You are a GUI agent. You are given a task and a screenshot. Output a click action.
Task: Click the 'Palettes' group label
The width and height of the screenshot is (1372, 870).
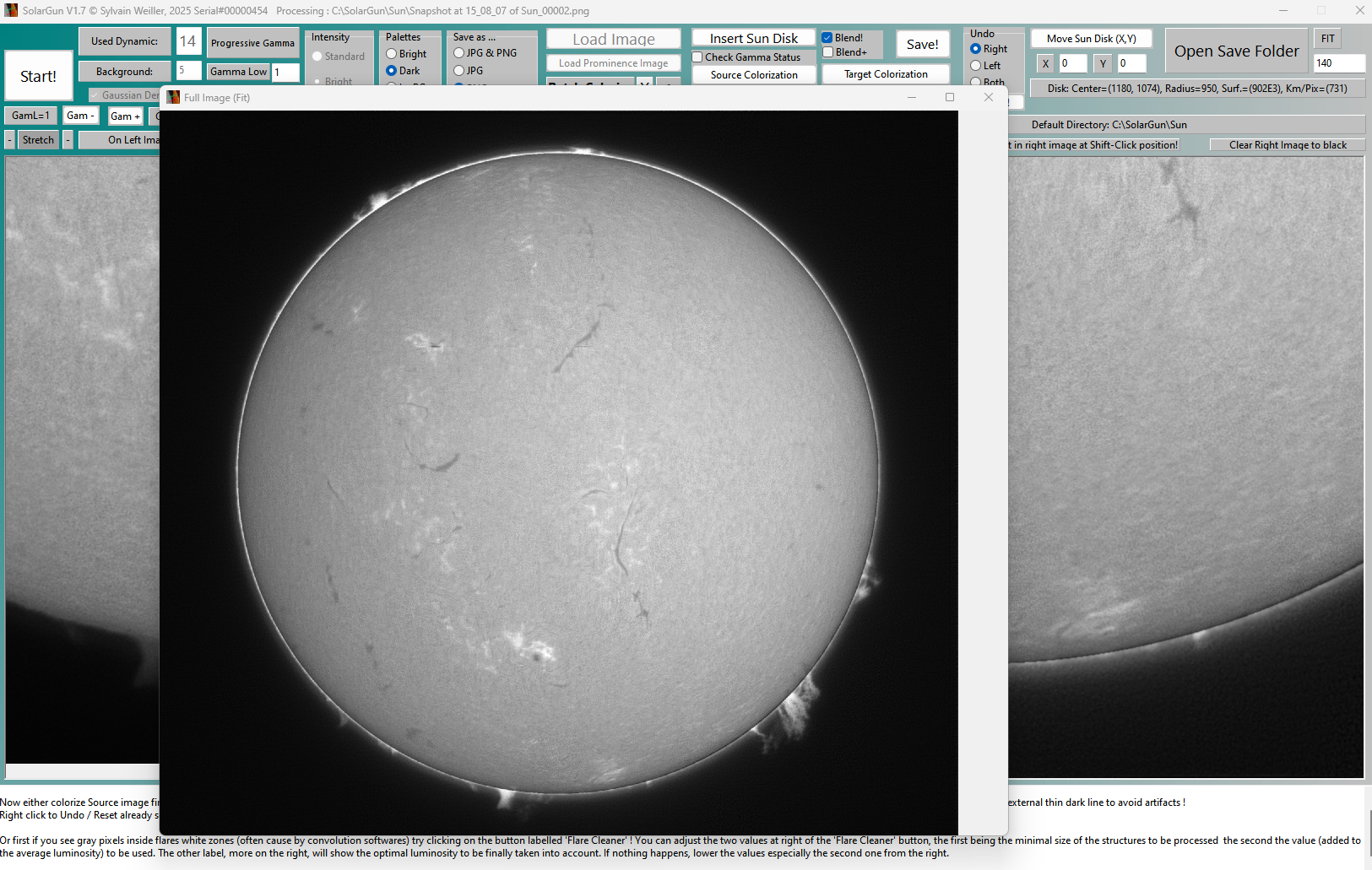(x=403, y=37)
